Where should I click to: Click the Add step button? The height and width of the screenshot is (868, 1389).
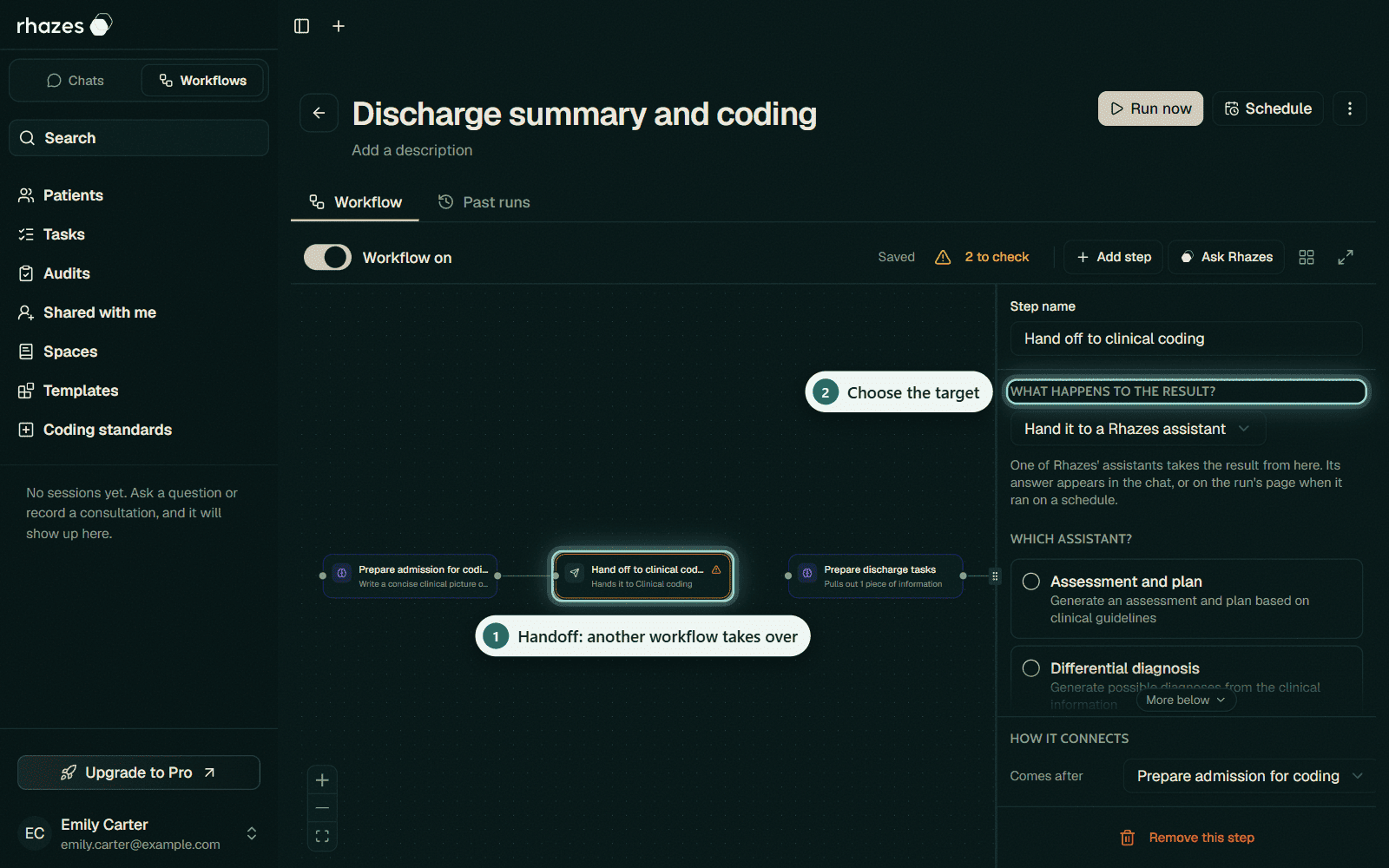point(1113,257)
